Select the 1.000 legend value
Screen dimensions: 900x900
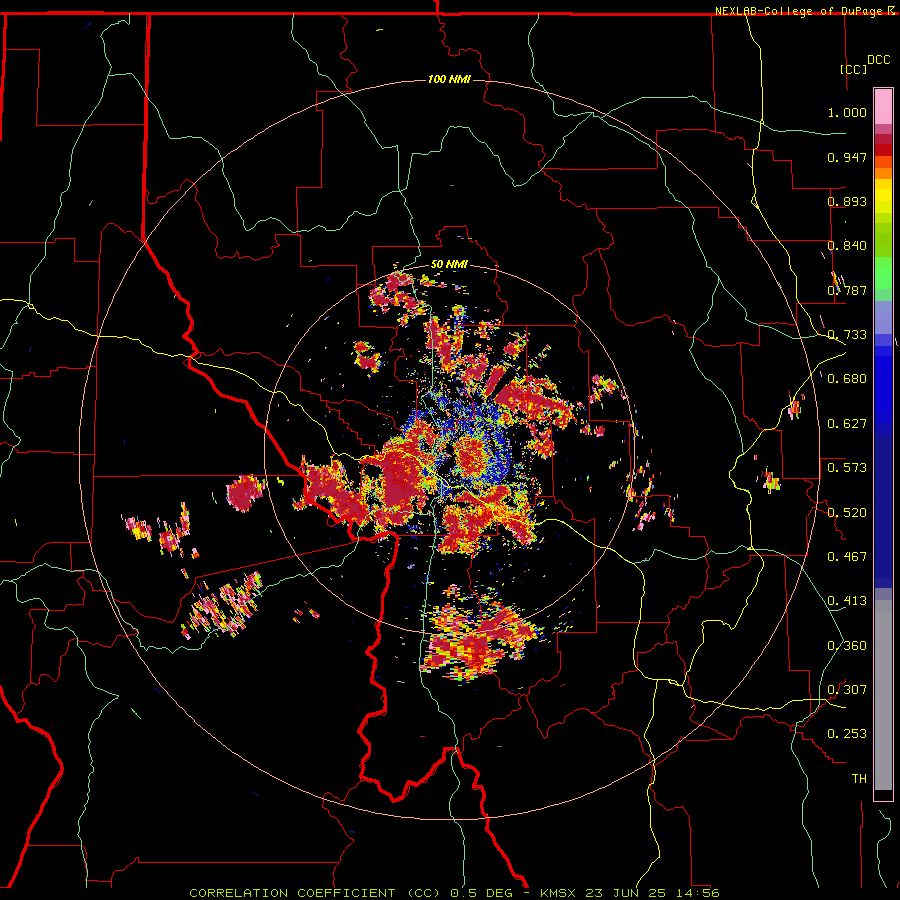pyautogui.click(x=847, y=112)
